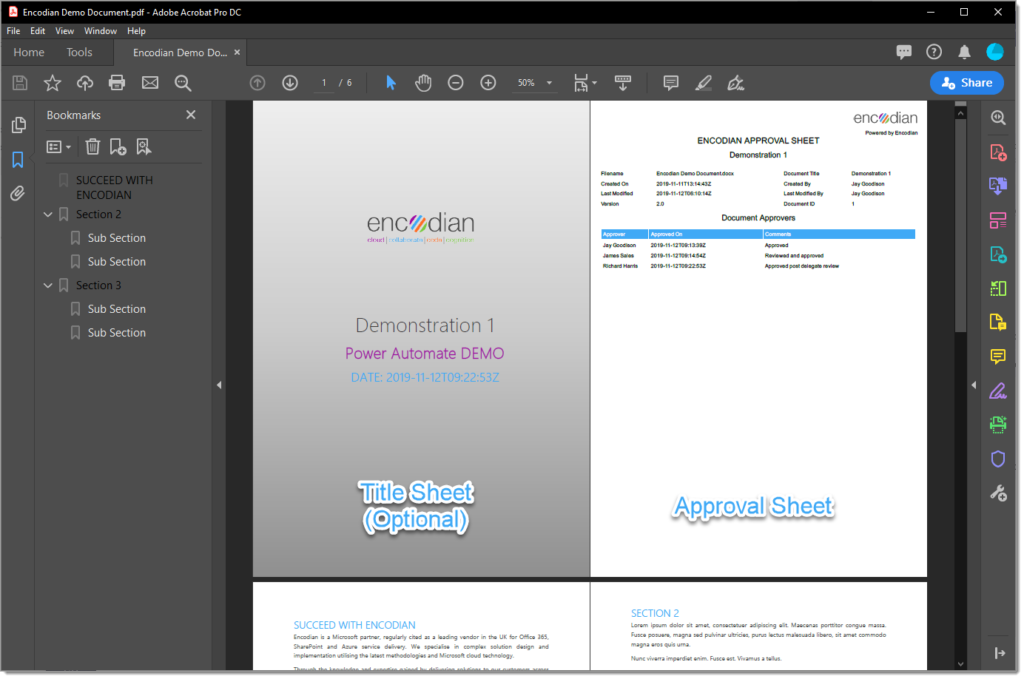Switch to the Home tab
Viewport: 1024px width, 679px height.
click(29, 52)
